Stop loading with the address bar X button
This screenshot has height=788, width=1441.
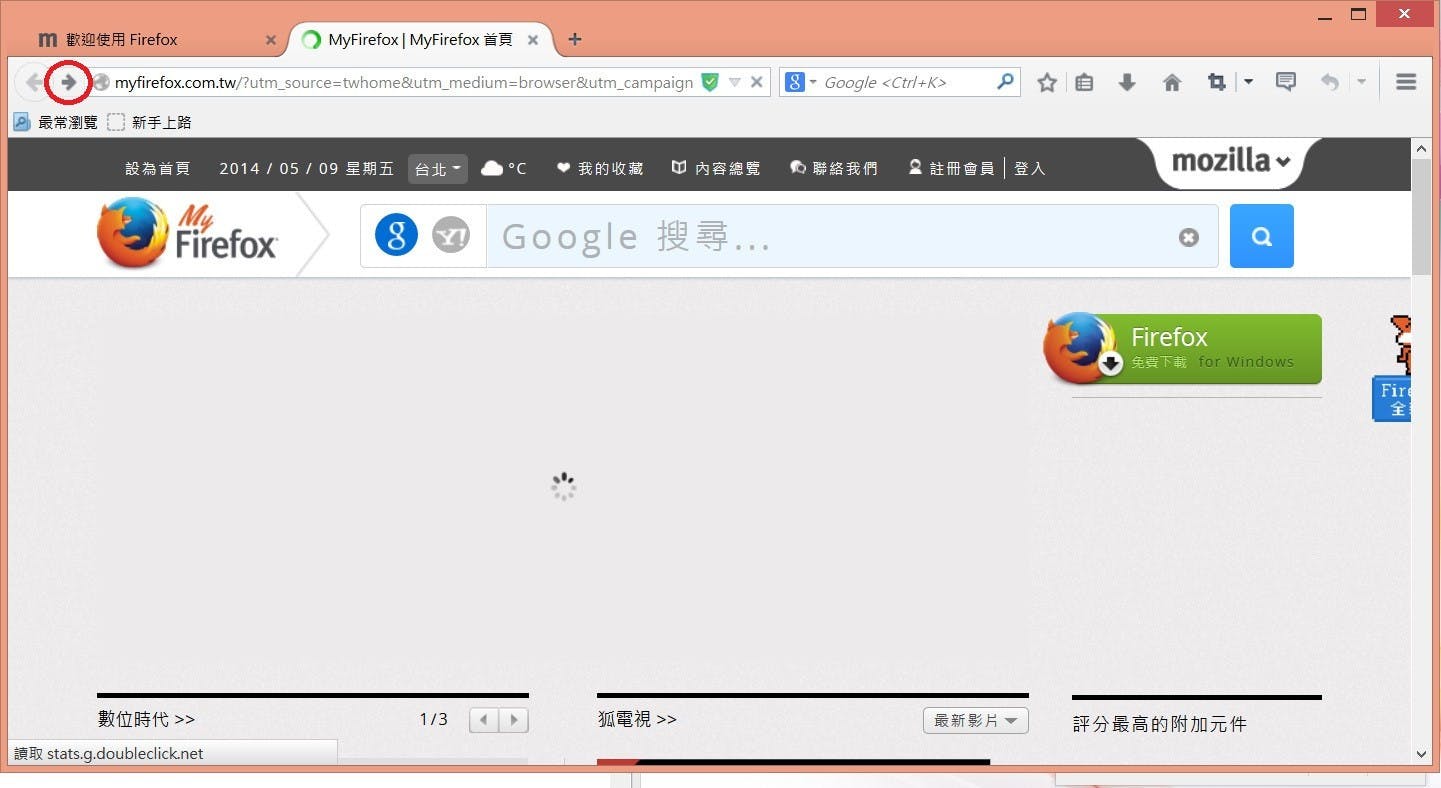tap(757, 82)
